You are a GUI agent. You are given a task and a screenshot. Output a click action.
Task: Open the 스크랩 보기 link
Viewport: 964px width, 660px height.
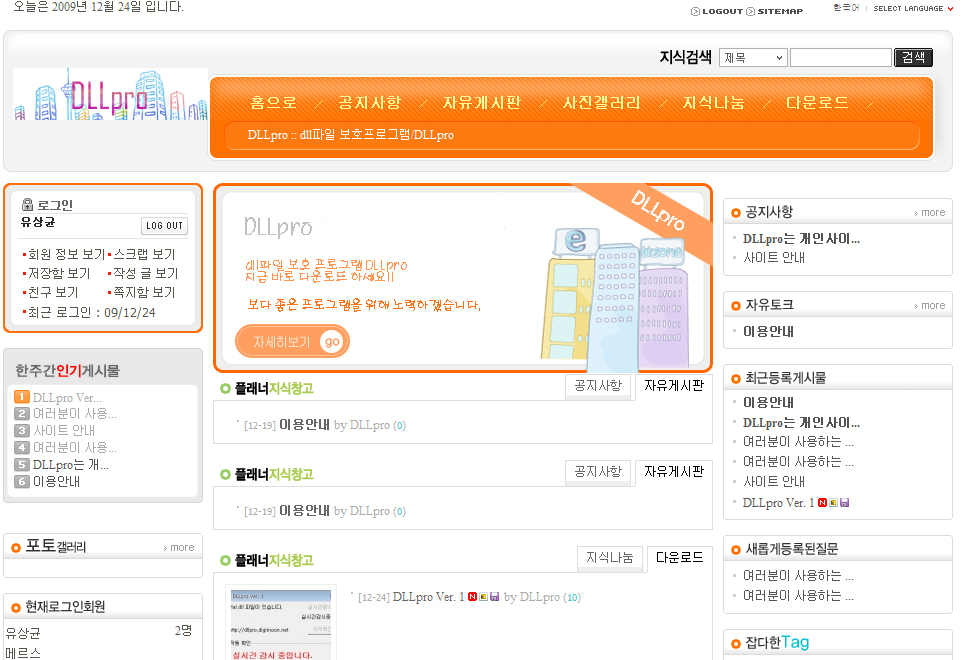point(144,254)
